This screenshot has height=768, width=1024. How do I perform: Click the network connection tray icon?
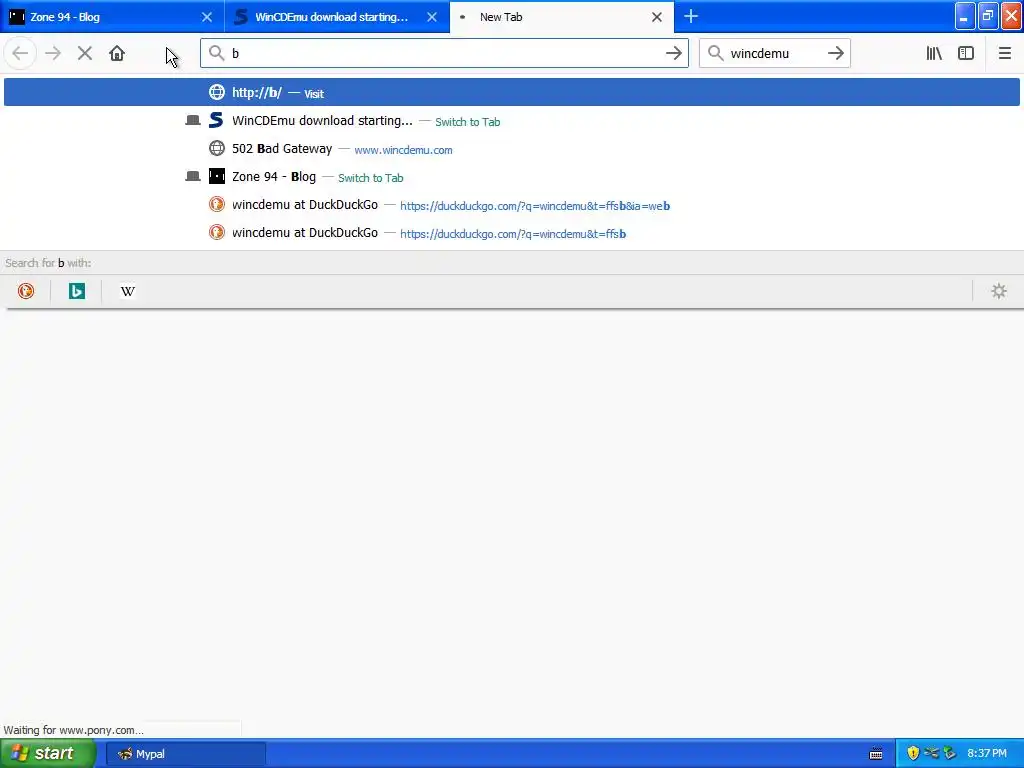tap(931, 754)
